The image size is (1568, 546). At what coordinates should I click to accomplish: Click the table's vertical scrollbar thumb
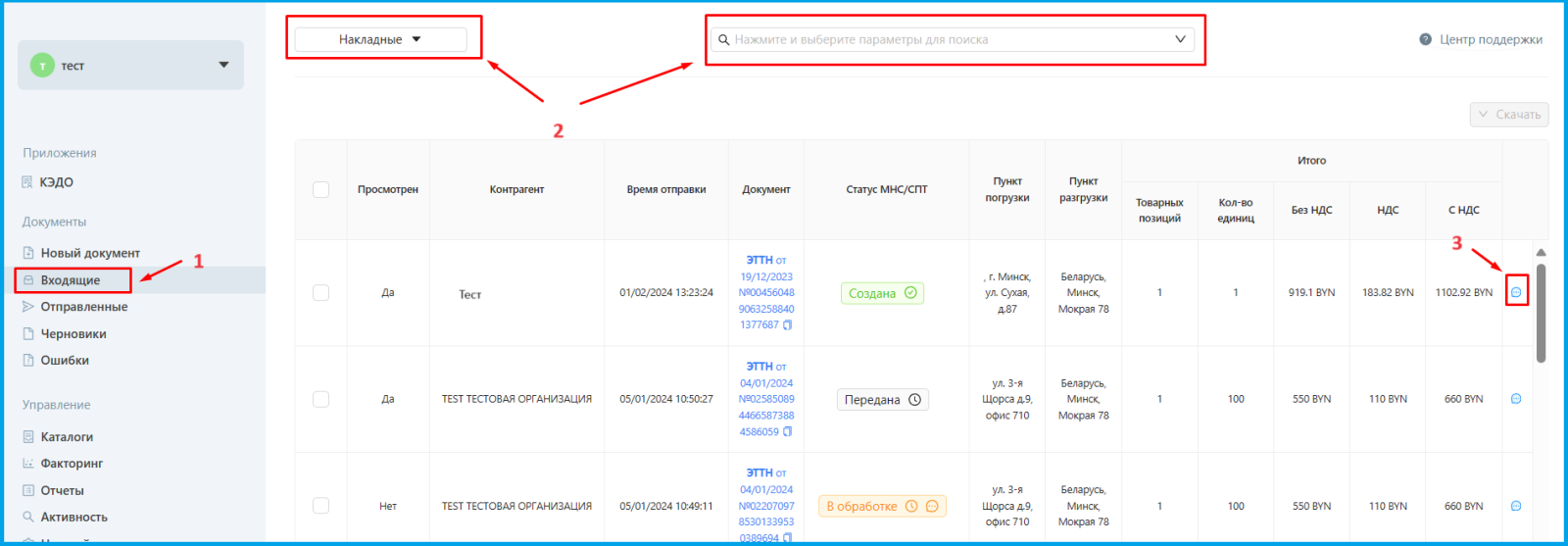click(x=1541, y=314)
